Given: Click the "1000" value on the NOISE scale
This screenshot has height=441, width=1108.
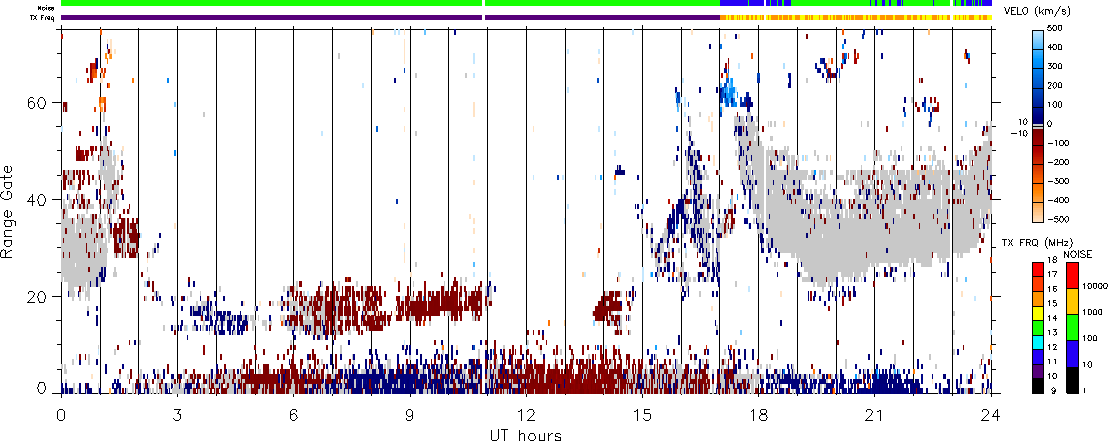Looking at the screenshot, I should pos(1092,314).
